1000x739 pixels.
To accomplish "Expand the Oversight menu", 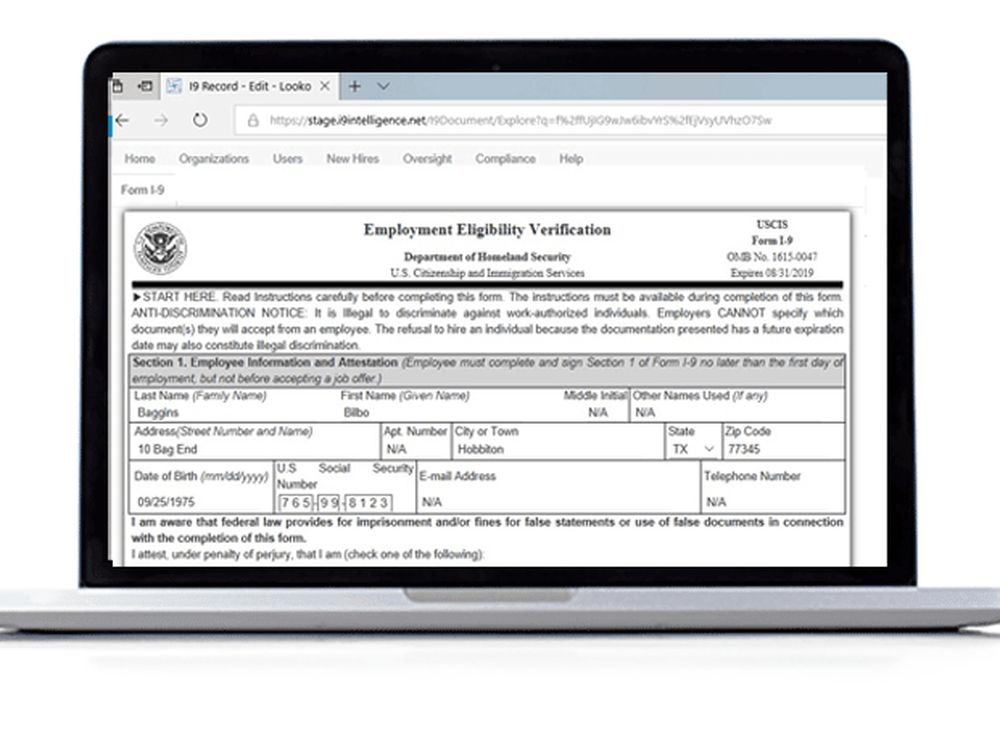I will tap(427, 158).
